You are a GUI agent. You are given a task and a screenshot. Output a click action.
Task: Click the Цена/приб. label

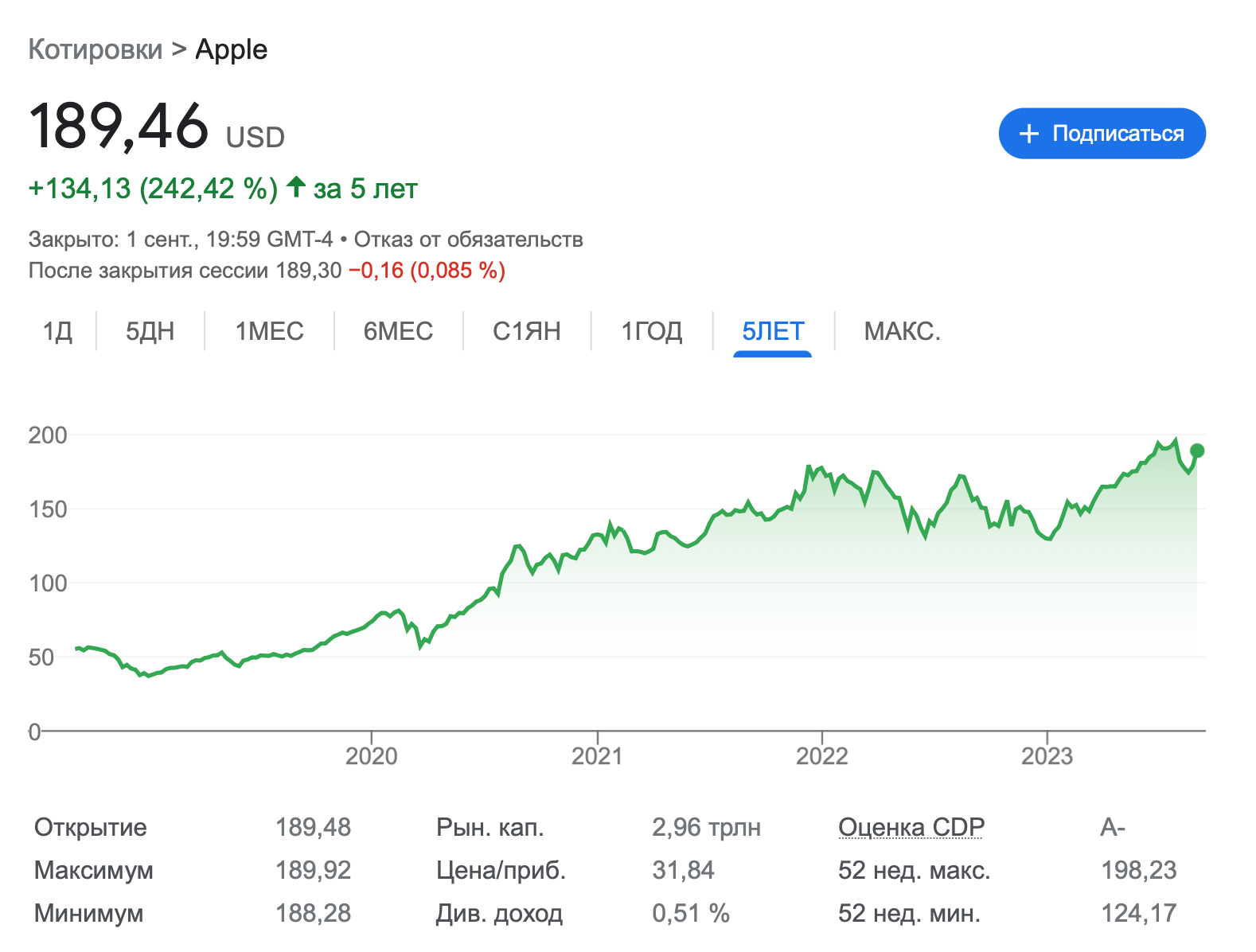point(501,870)
